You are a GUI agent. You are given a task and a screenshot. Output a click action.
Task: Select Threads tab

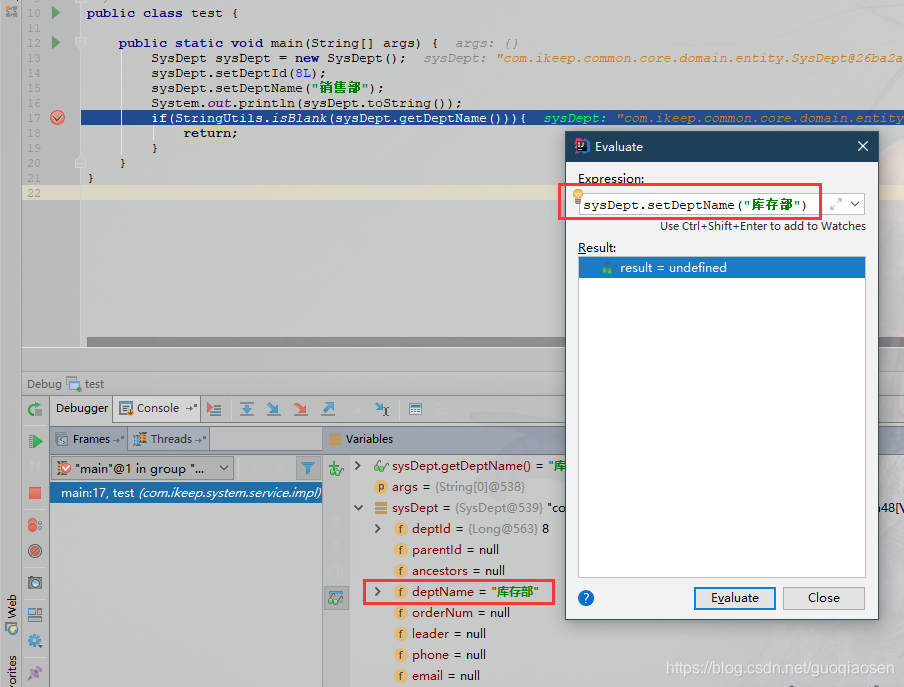tap(168, 439)
